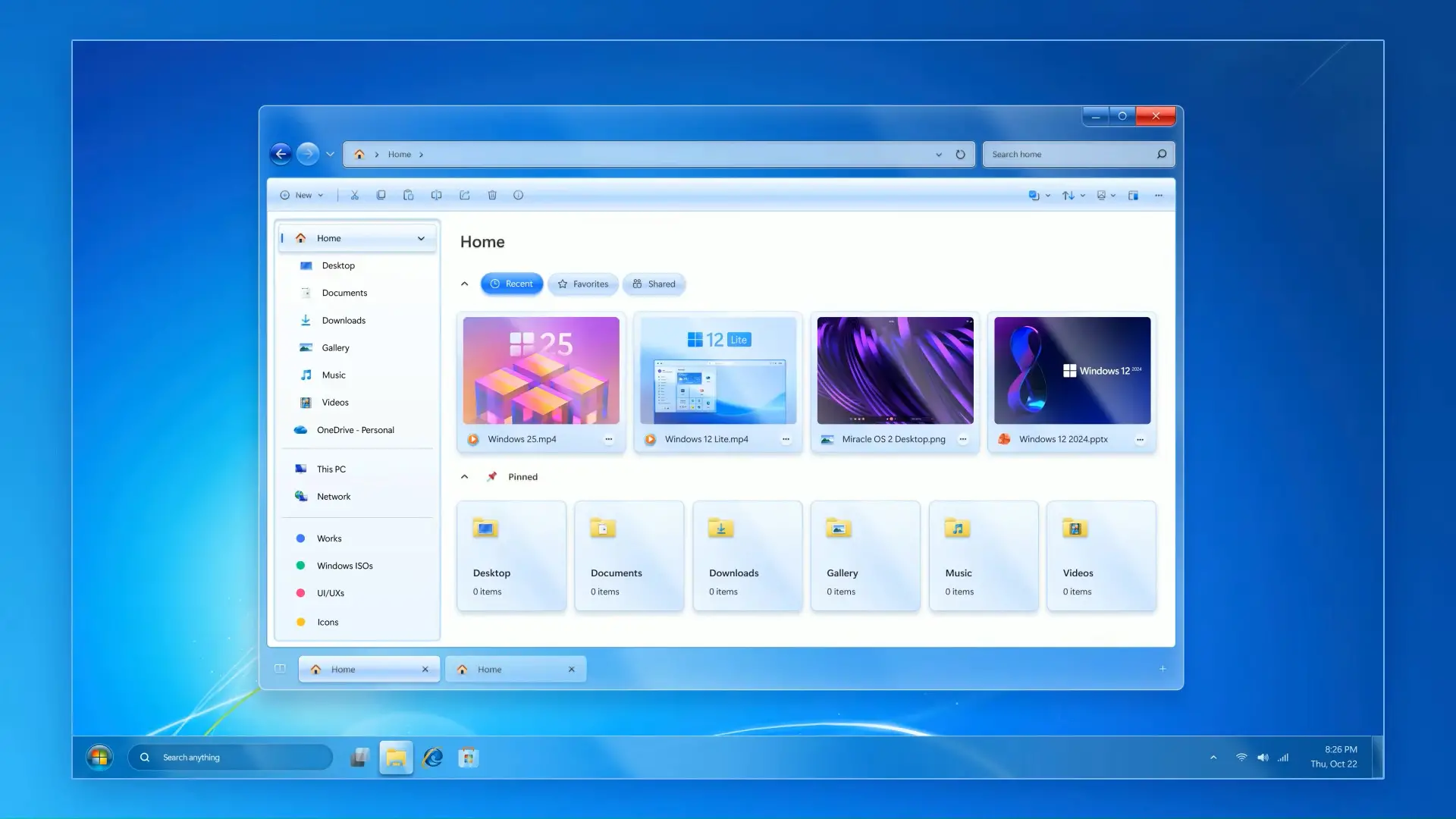Click the Delete trash icon
The width and height of the screenshot is (1456, 819).
tap(492, 195)
